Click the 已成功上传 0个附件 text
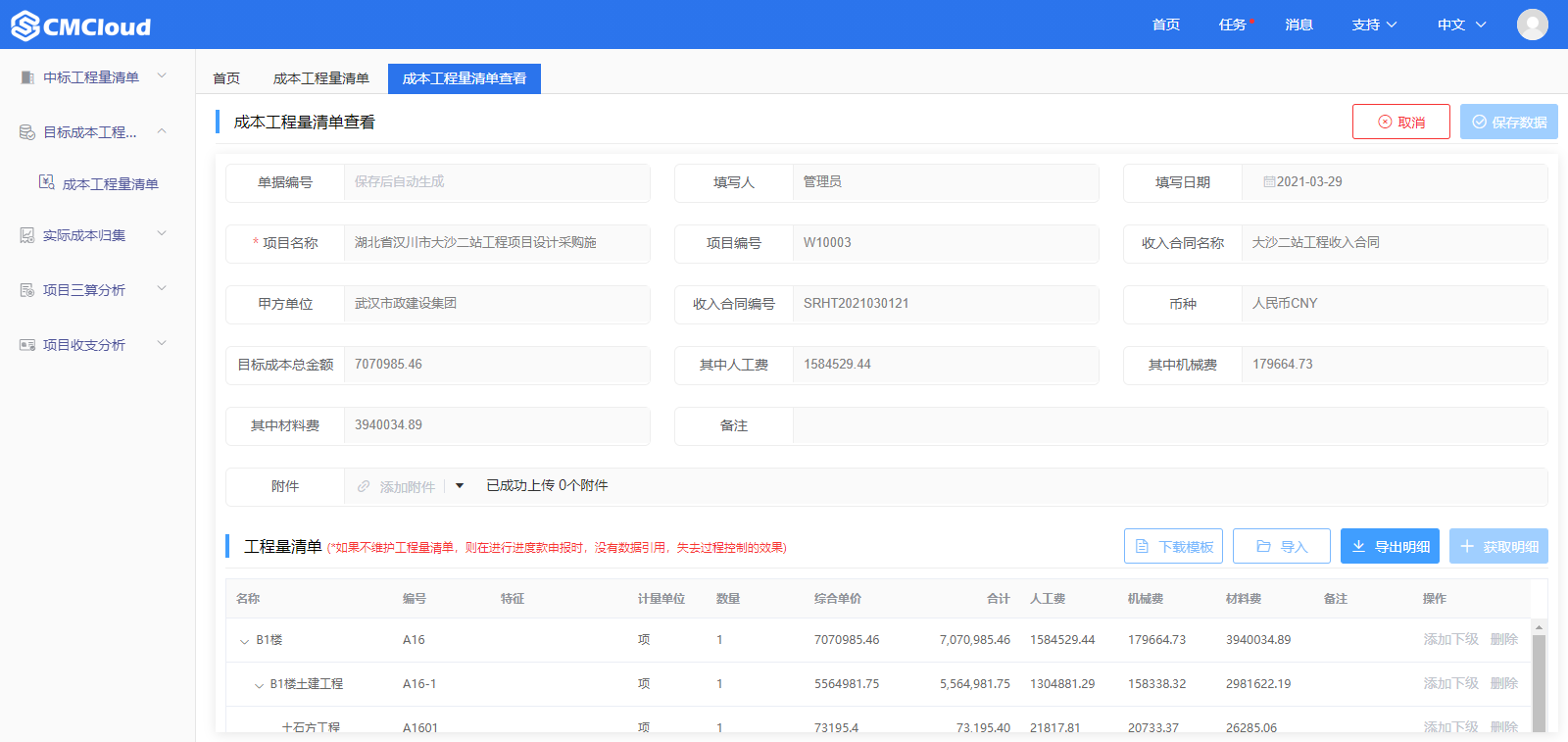Image resolution: width=1568 pixels, height=742 pixels. (x=547, y=485)
